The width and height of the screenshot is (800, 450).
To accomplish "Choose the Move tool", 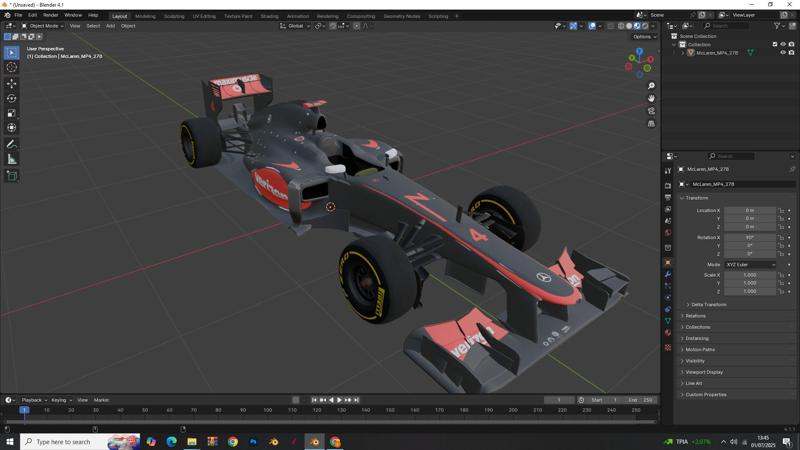I will (x=12, y=83).
